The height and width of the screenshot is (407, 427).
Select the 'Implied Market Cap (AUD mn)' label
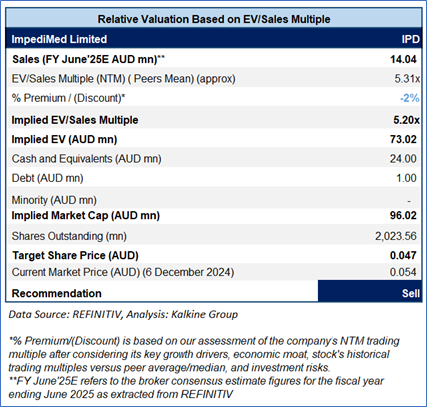tap(86, 216)
